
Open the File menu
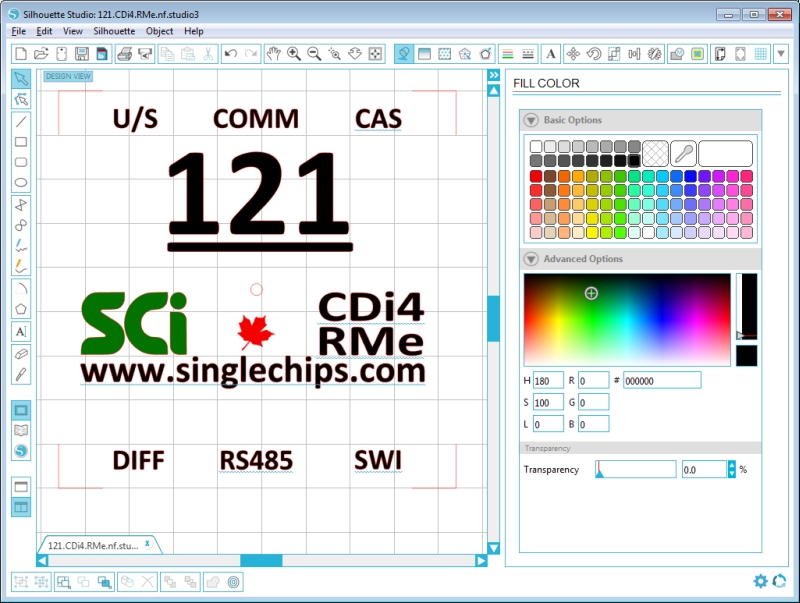pyautogui.click(x=18, y=31)
